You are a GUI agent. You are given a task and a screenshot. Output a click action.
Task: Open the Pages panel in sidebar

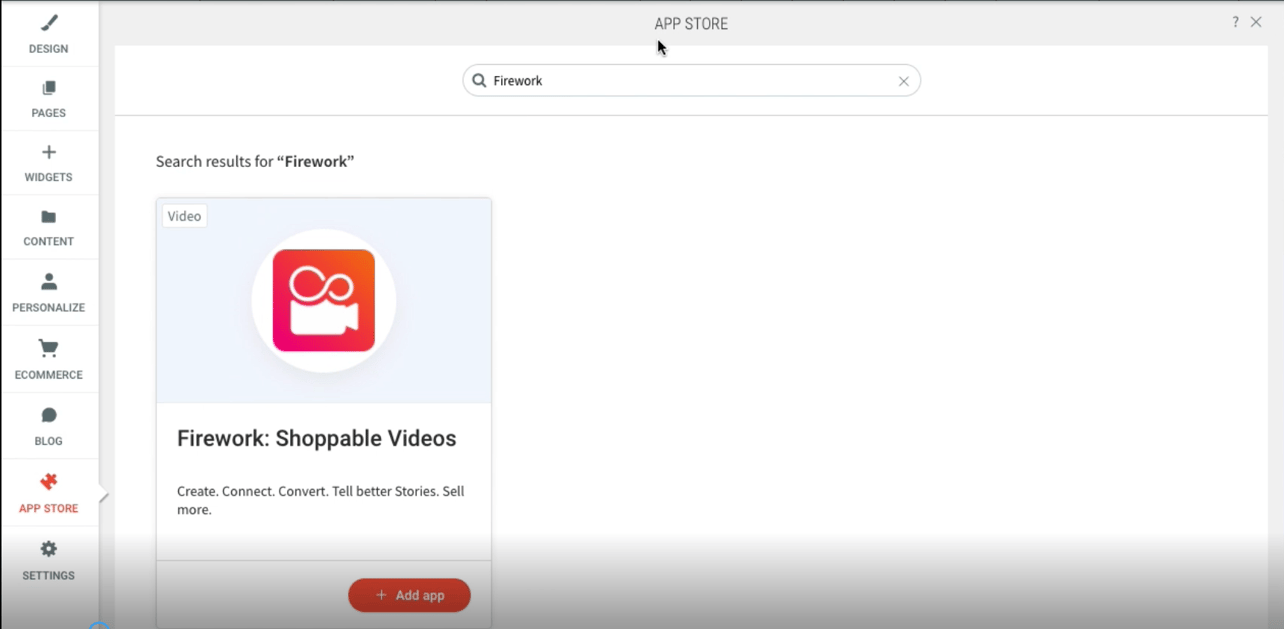click(48, 98)
